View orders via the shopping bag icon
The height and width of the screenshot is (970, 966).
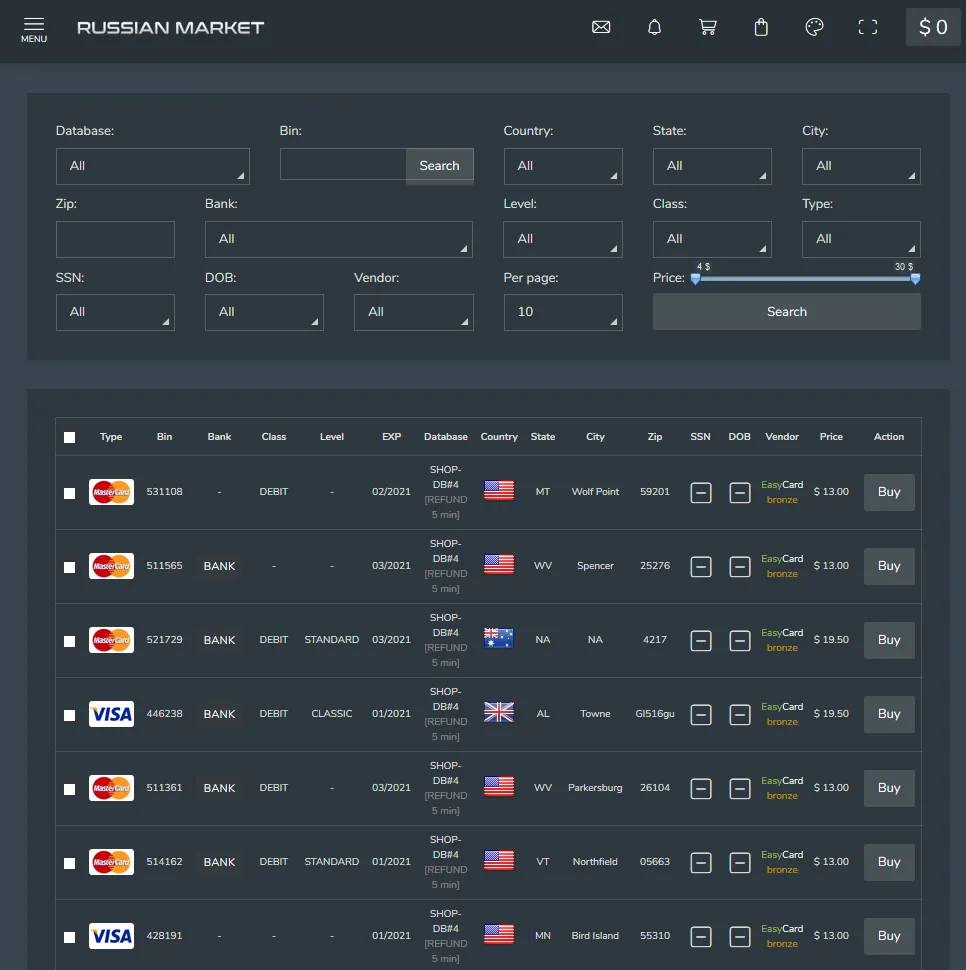pyautogui.click(x=761, y=27)
